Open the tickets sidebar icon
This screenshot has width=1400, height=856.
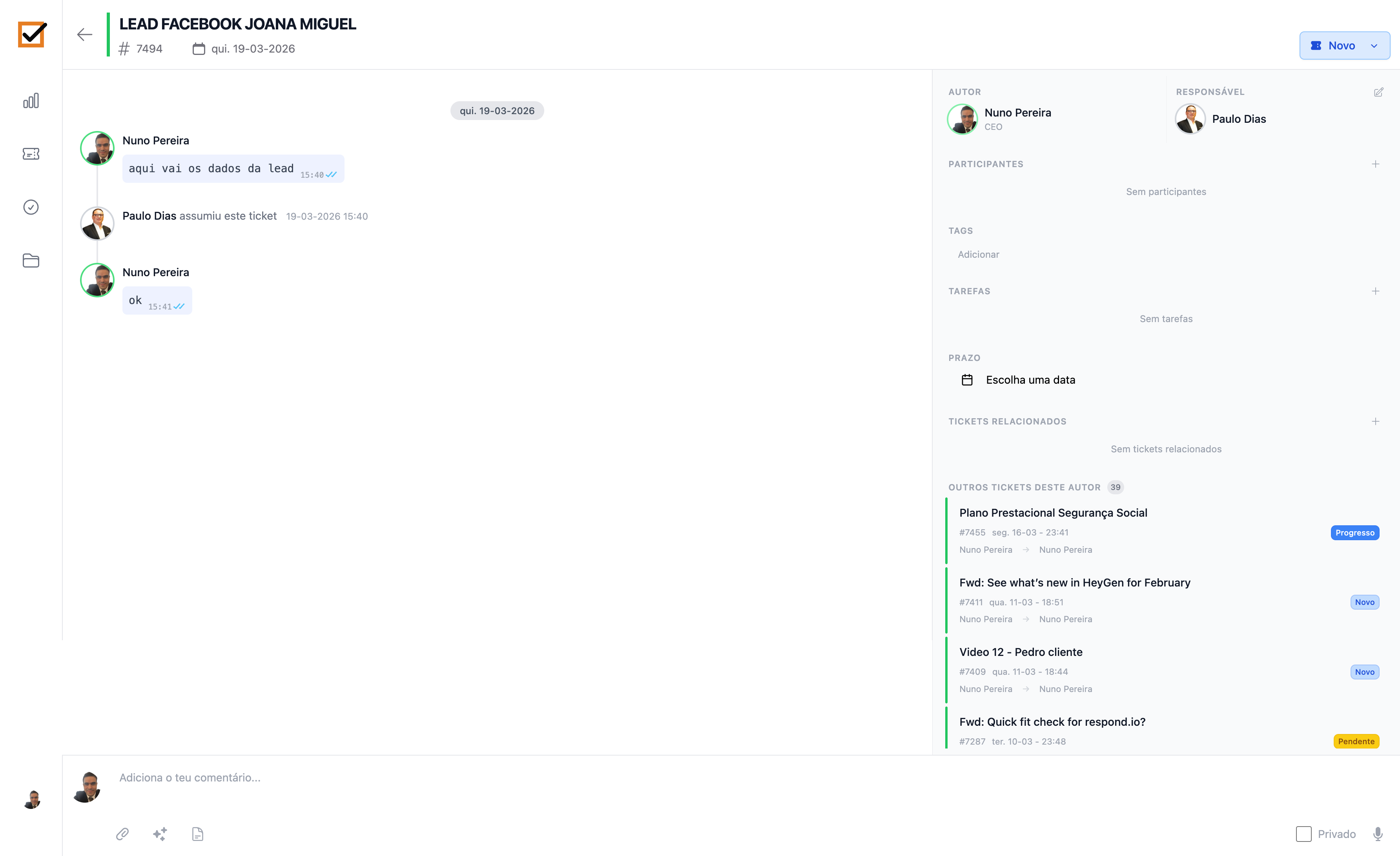click(31, 154)
